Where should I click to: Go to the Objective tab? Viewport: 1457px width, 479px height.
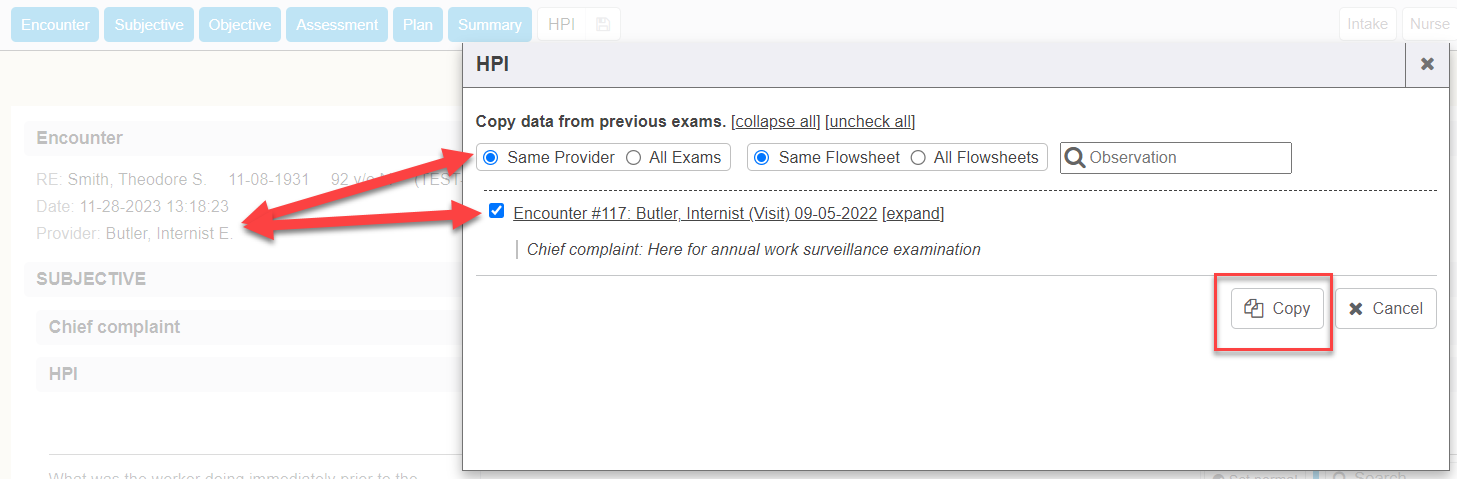[240, 24]
